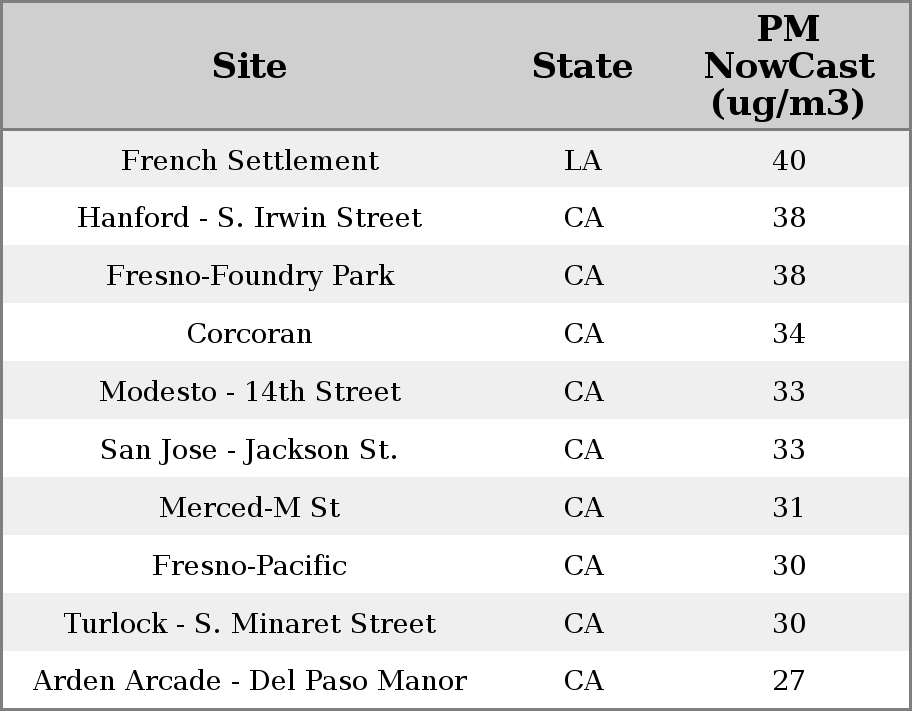This screenshot has height=711, width=912.
Task: Select the Corcoran site cell
Action: pos(250,334)
